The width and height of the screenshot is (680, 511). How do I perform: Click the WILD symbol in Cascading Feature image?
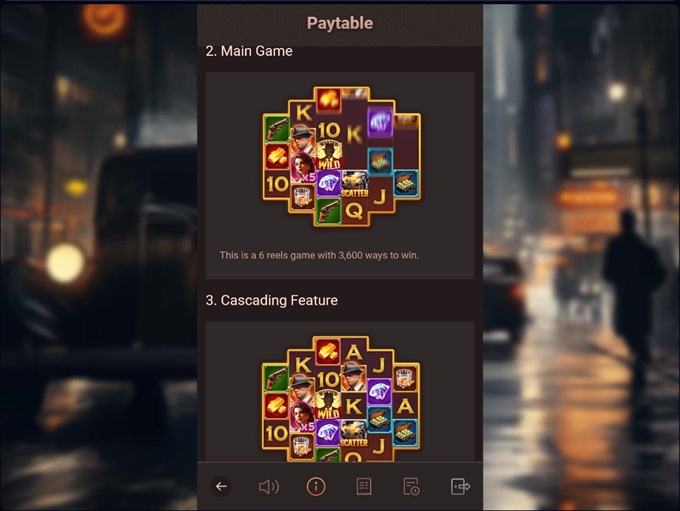tap(328, 405)
